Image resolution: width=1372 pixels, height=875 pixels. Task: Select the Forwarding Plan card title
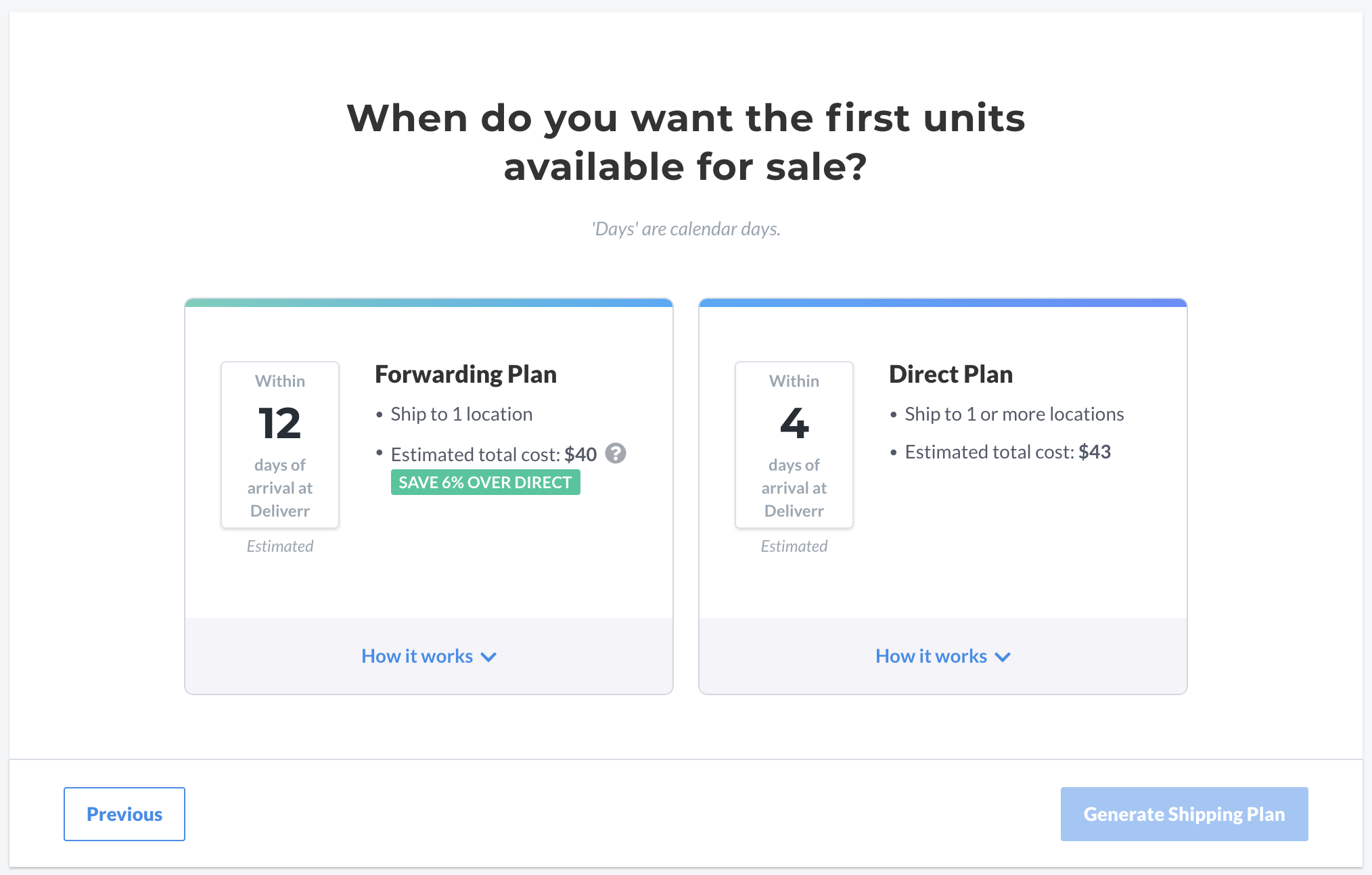click(x=465, y=374)
